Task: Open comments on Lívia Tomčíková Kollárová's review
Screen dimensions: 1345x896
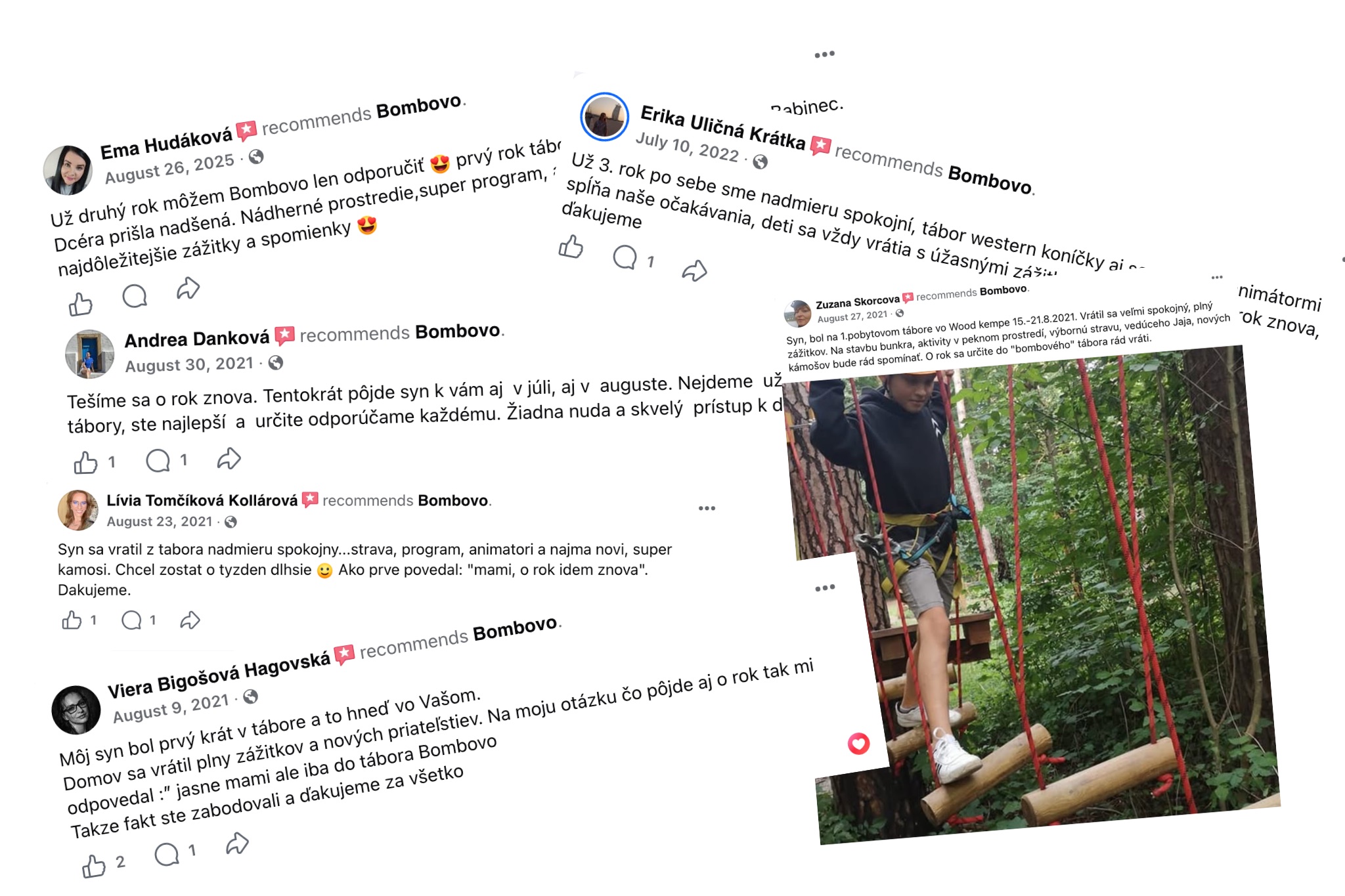Action: pyautogui.click(x=131, y=620)
